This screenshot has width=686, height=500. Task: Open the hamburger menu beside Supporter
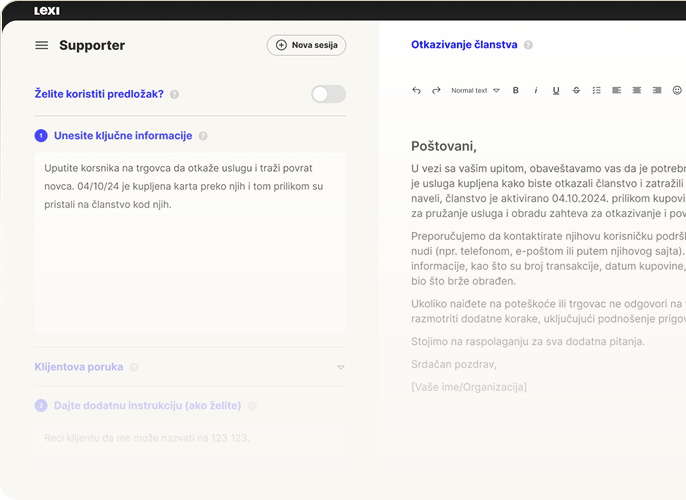point(41,45)
